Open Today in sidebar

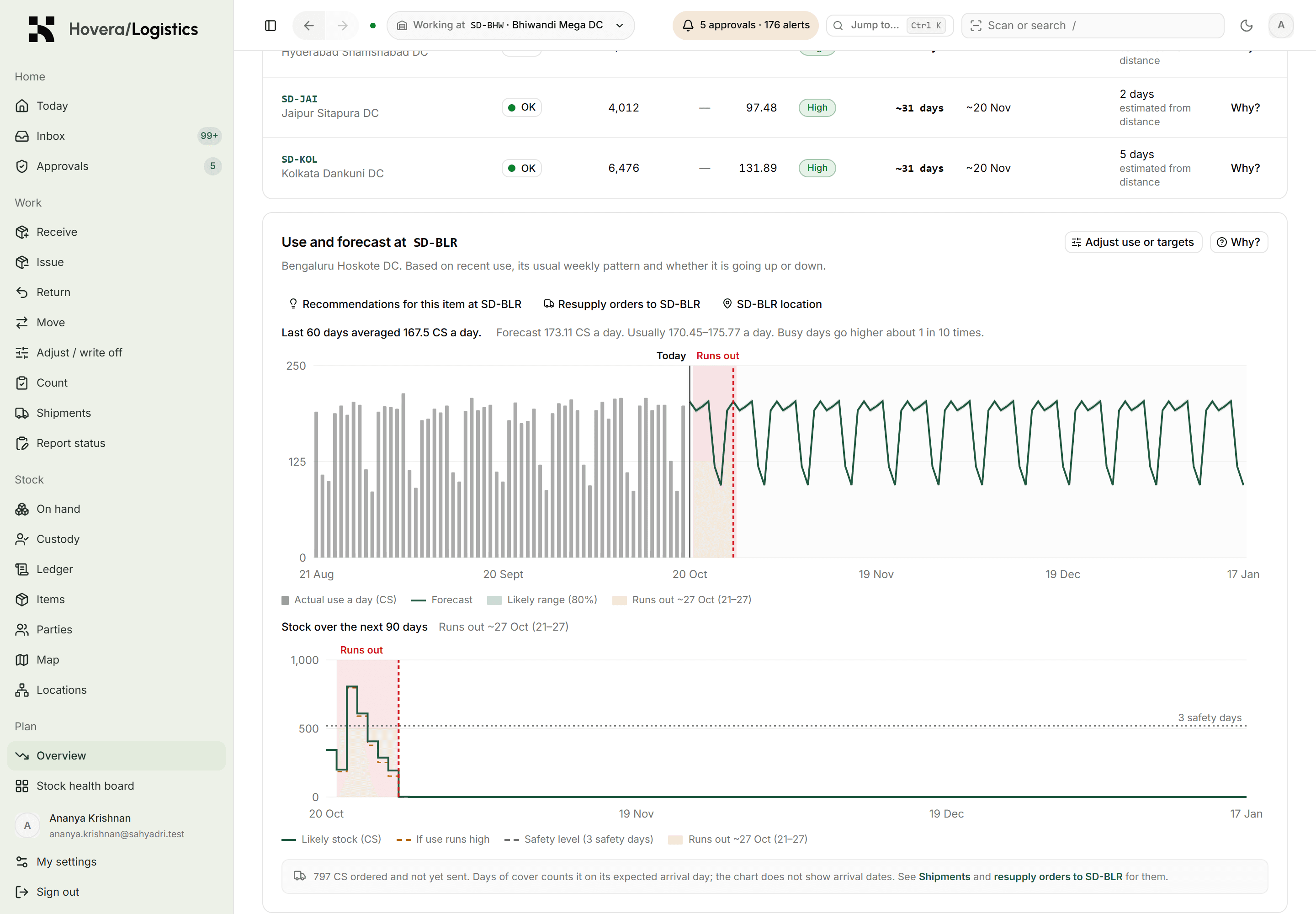pos(116,106)
